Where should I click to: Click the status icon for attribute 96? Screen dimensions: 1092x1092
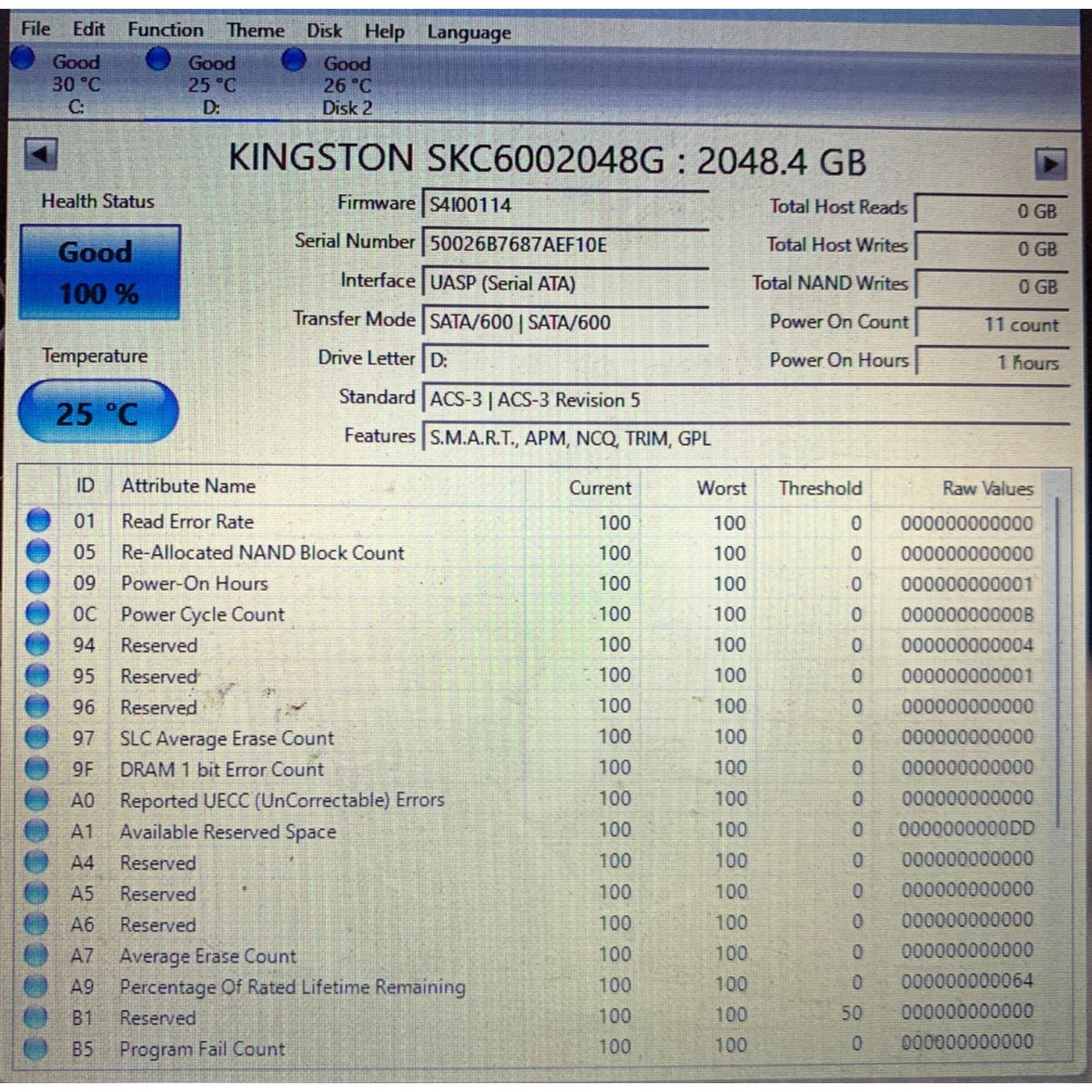point(37,706)
